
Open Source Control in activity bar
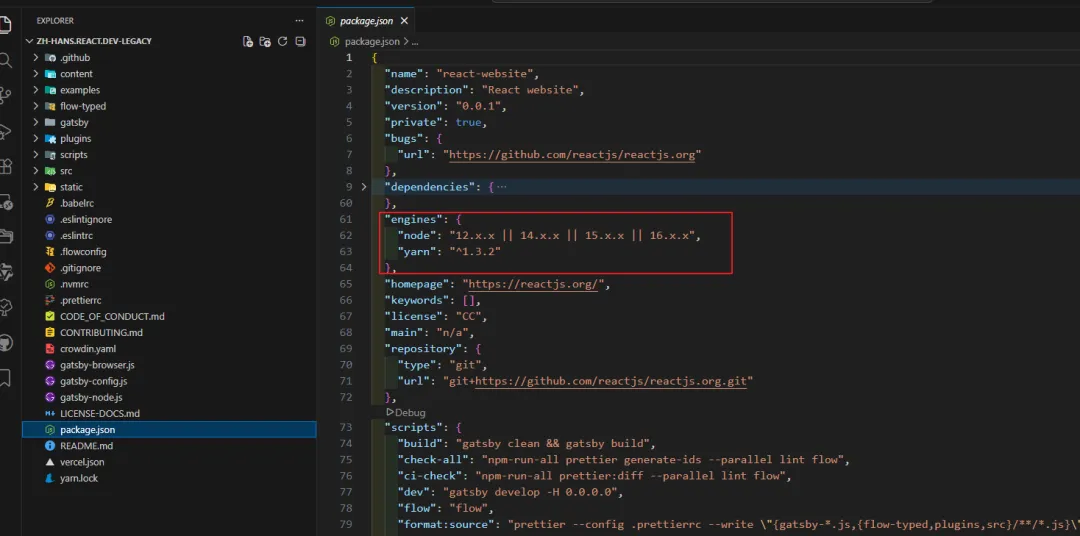point(4,95)
